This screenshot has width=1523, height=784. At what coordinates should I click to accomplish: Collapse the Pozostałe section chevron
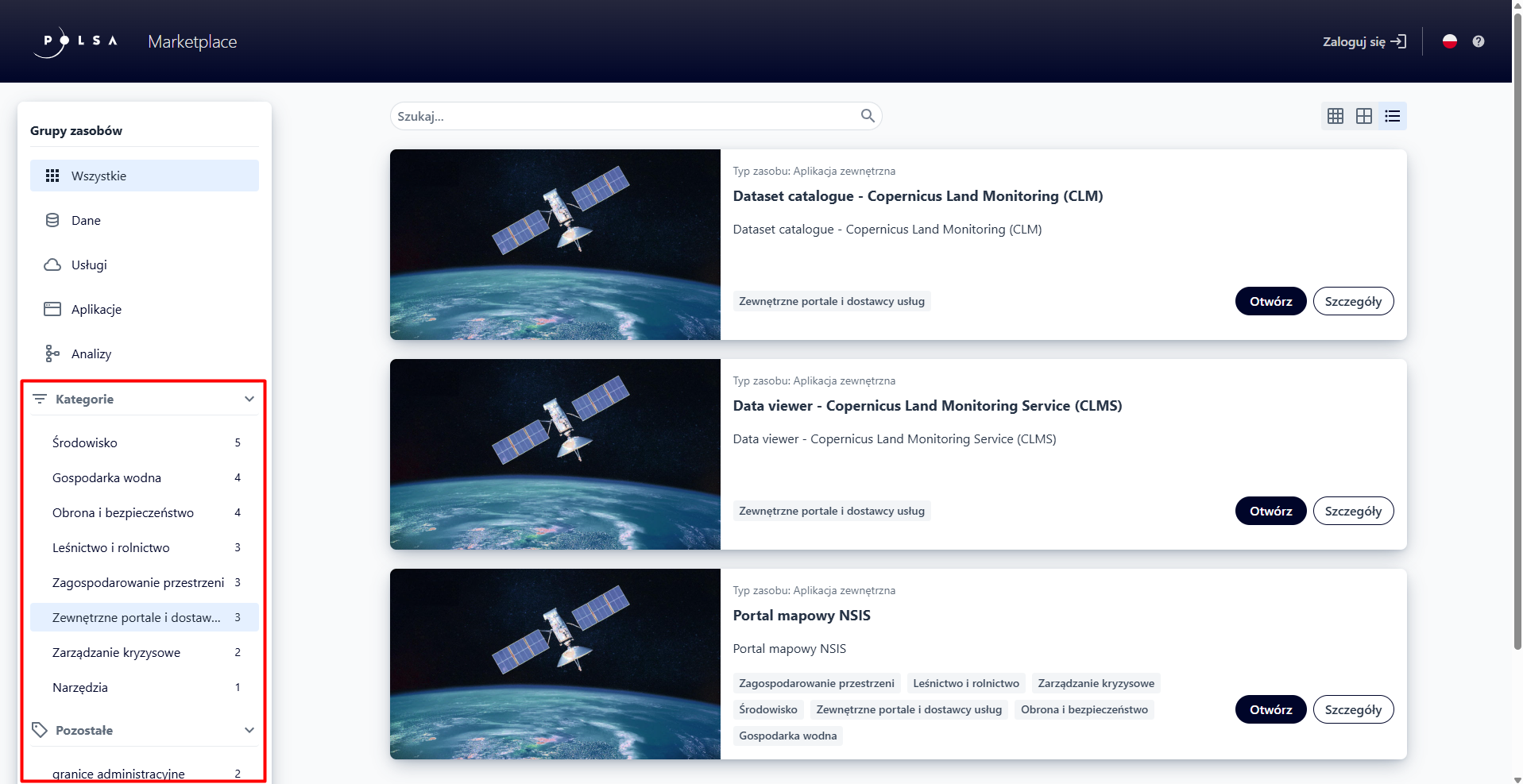click(249, 730)
